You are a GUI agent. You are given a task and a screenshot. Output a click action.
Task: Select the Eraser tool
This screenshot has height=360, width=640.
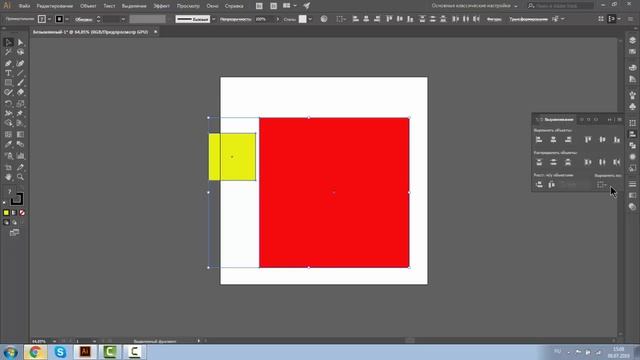pyautogui.click(x=20, y=92)
